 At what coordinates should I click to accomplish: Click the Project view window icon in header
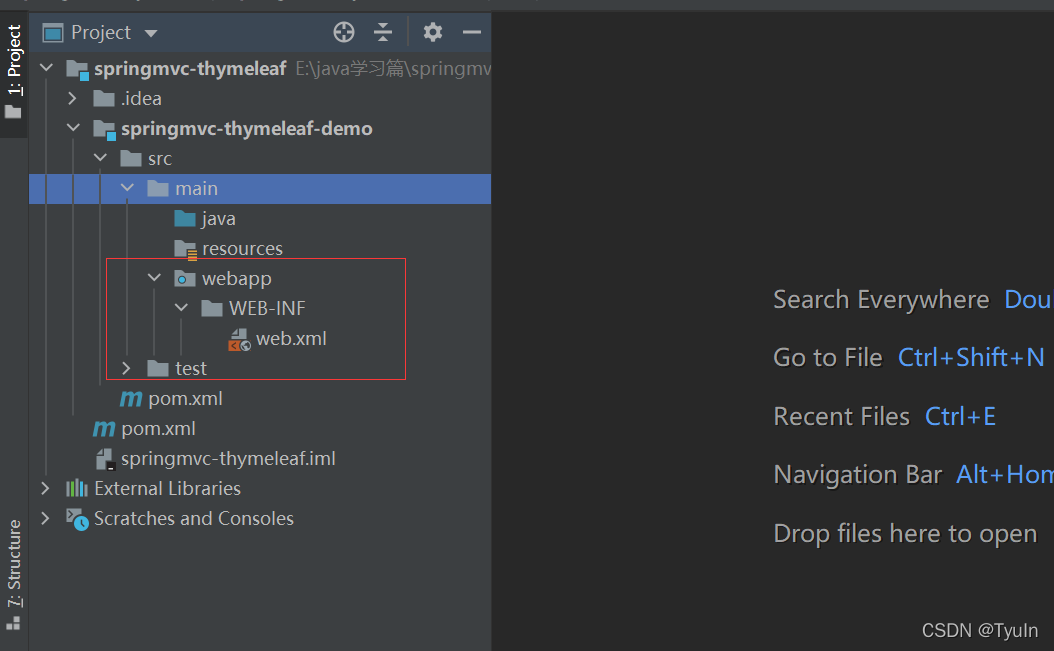click(x=52, y=32)
